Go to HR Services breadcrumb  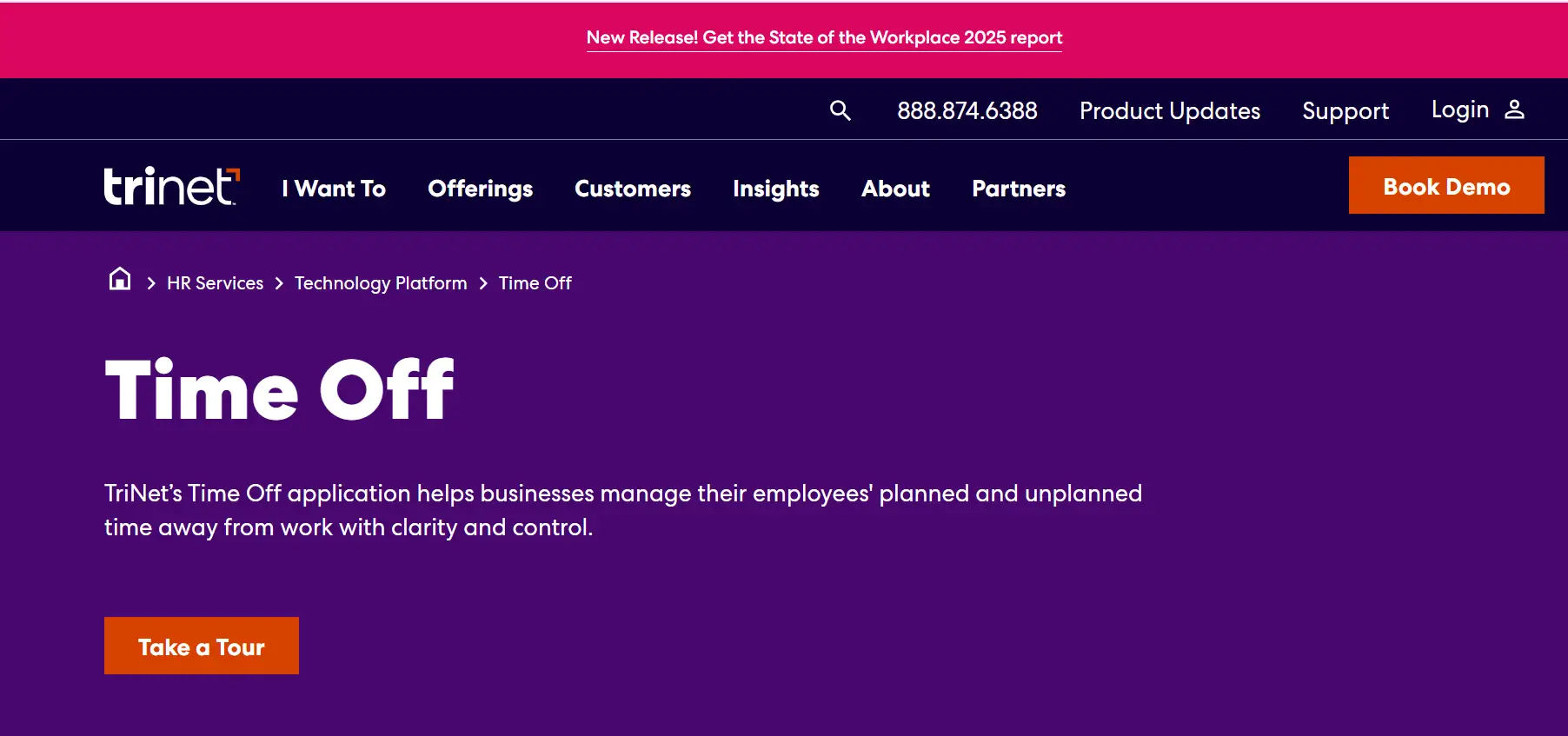coord(215,283)
